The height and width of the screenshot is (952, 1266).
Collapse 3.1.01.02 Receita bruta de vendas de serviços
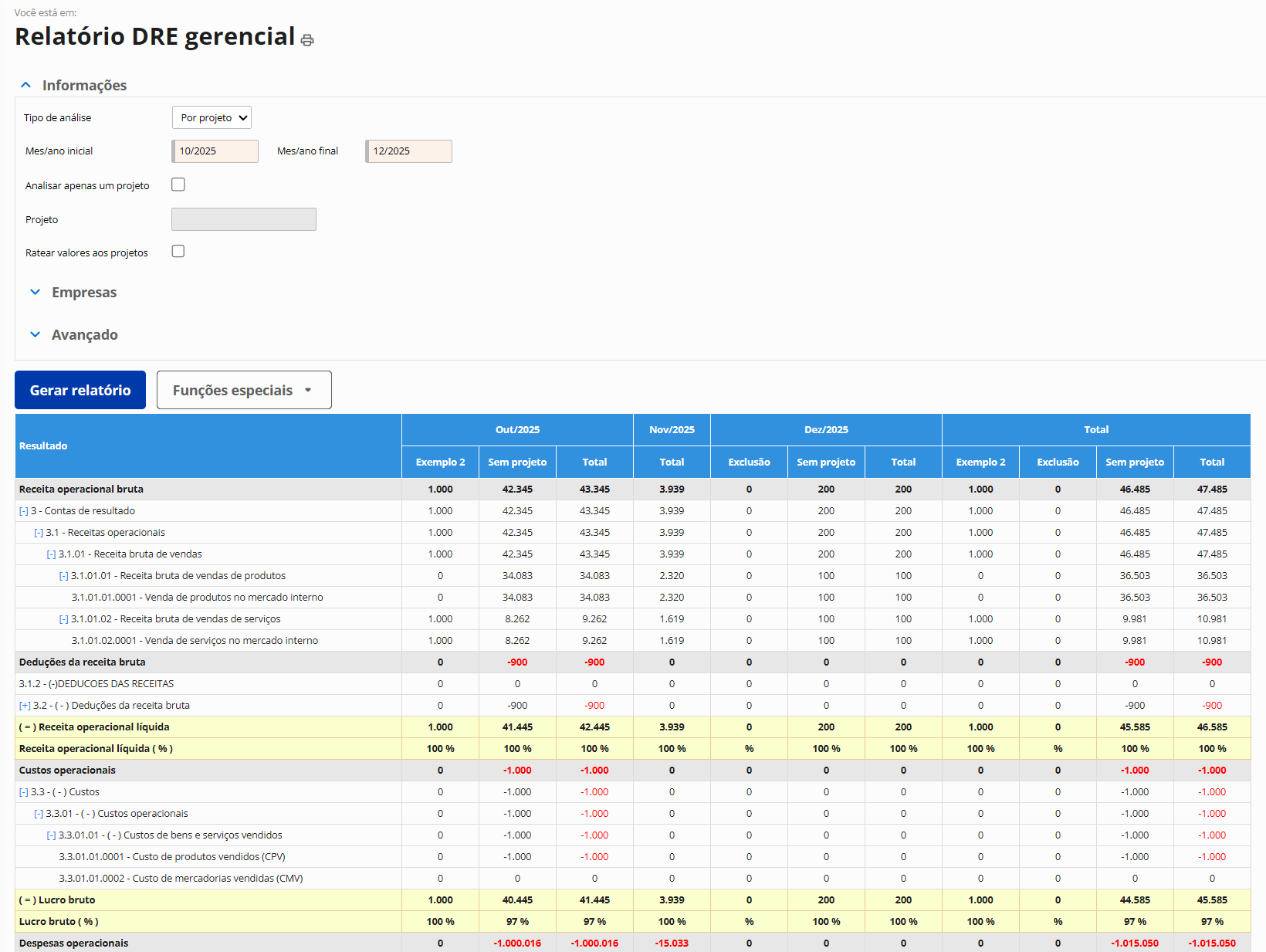click(x=64, y=619)
